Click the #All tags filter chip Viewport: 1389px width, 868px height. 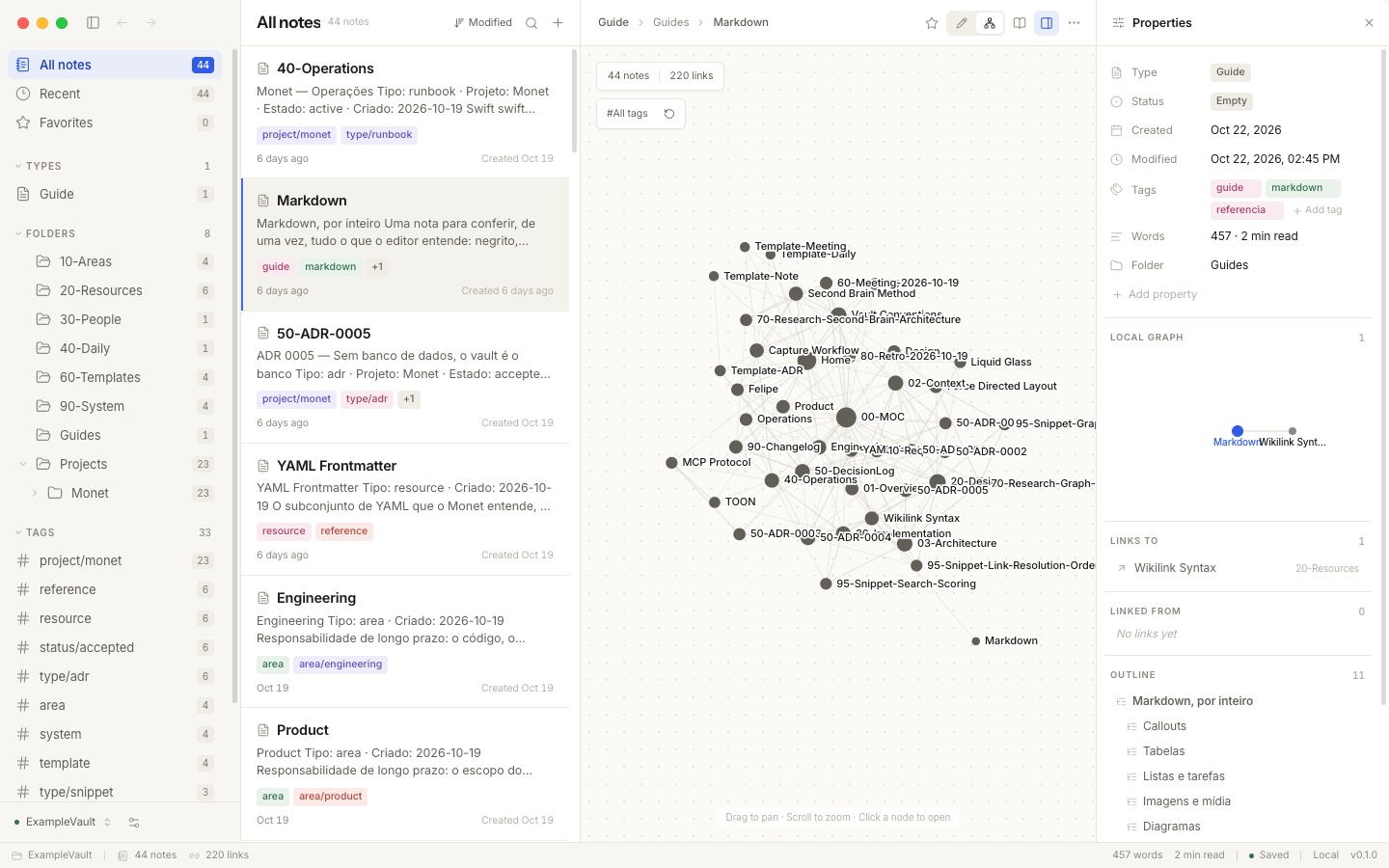(x=627, y=114)
